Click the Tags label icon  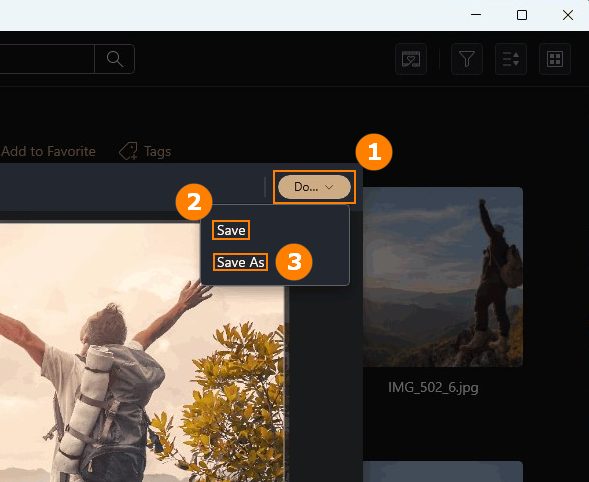coord(128,151)
